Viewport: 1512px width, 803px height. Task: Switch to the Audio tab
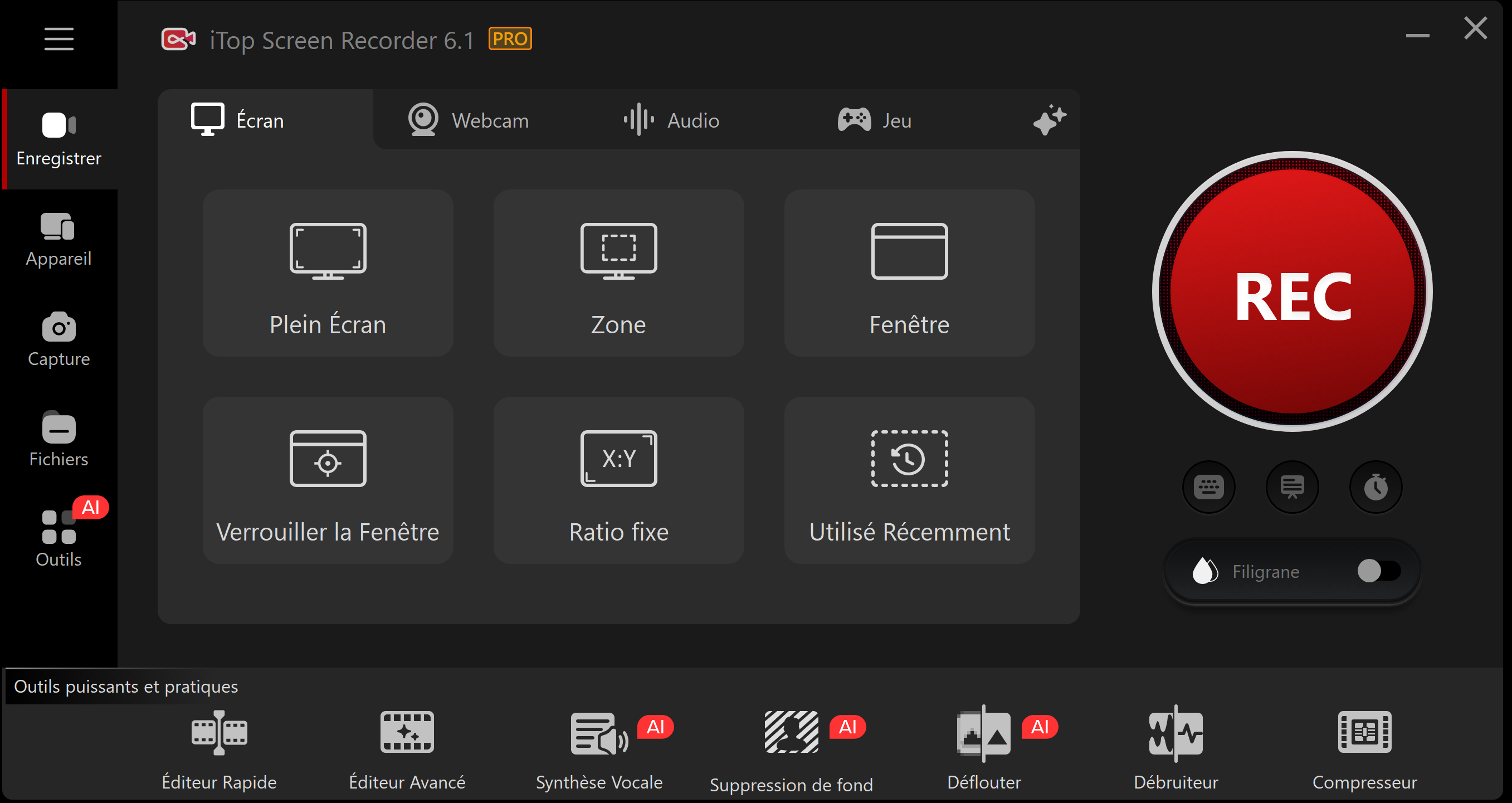pos(671,120)
